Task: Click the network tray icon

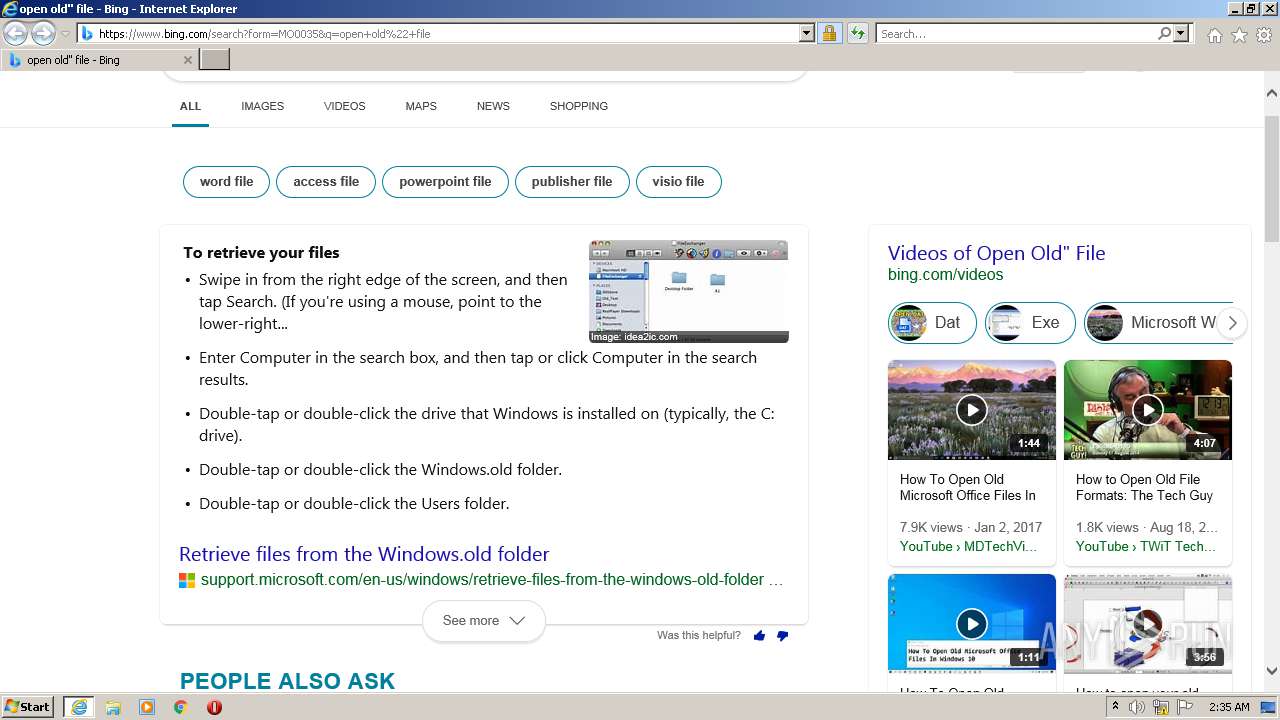Action: pos(1161,707)
